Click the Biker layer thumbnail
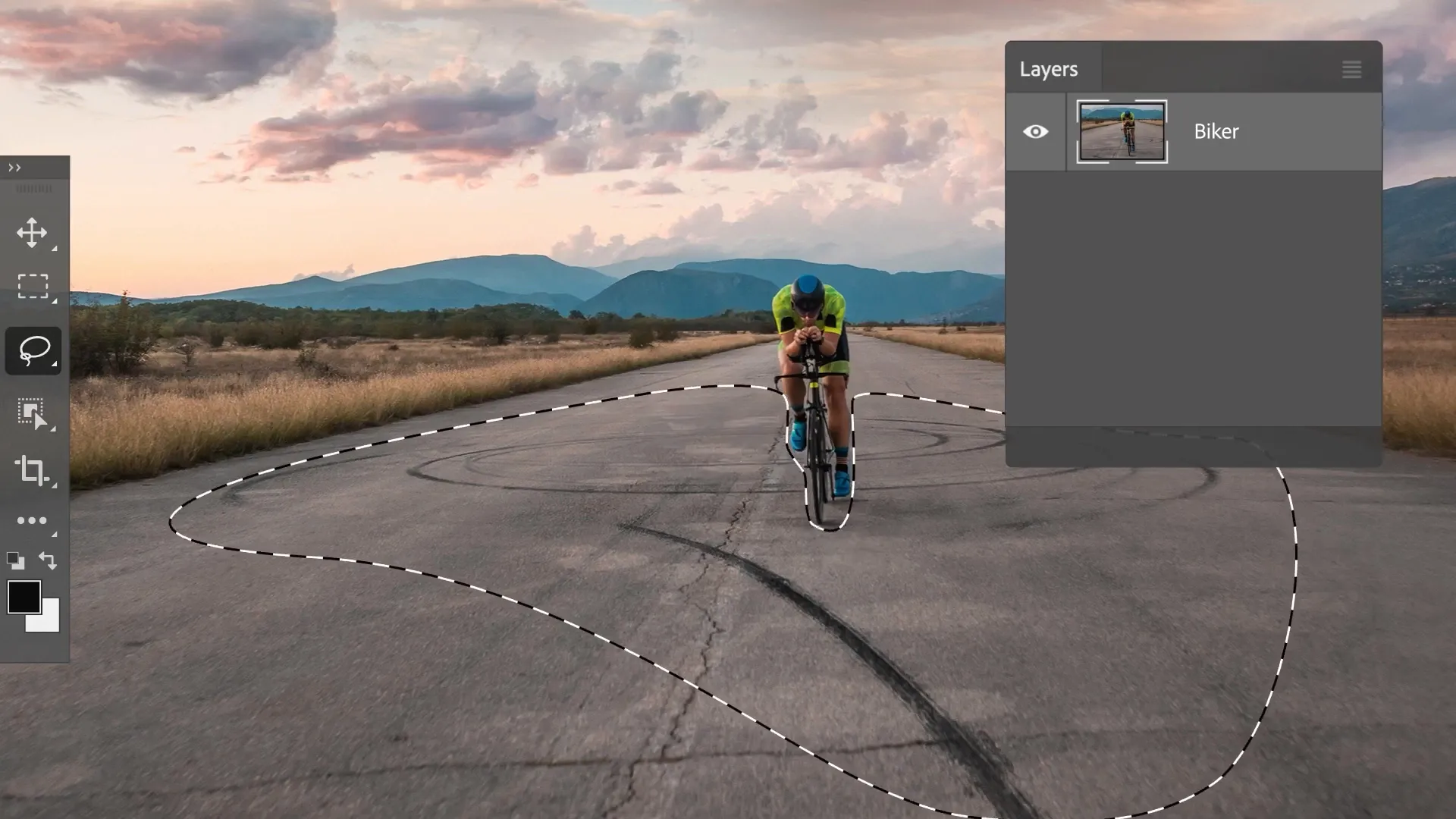The height and width of the screenshot is (819, 1456). (x=1122, y=131)
